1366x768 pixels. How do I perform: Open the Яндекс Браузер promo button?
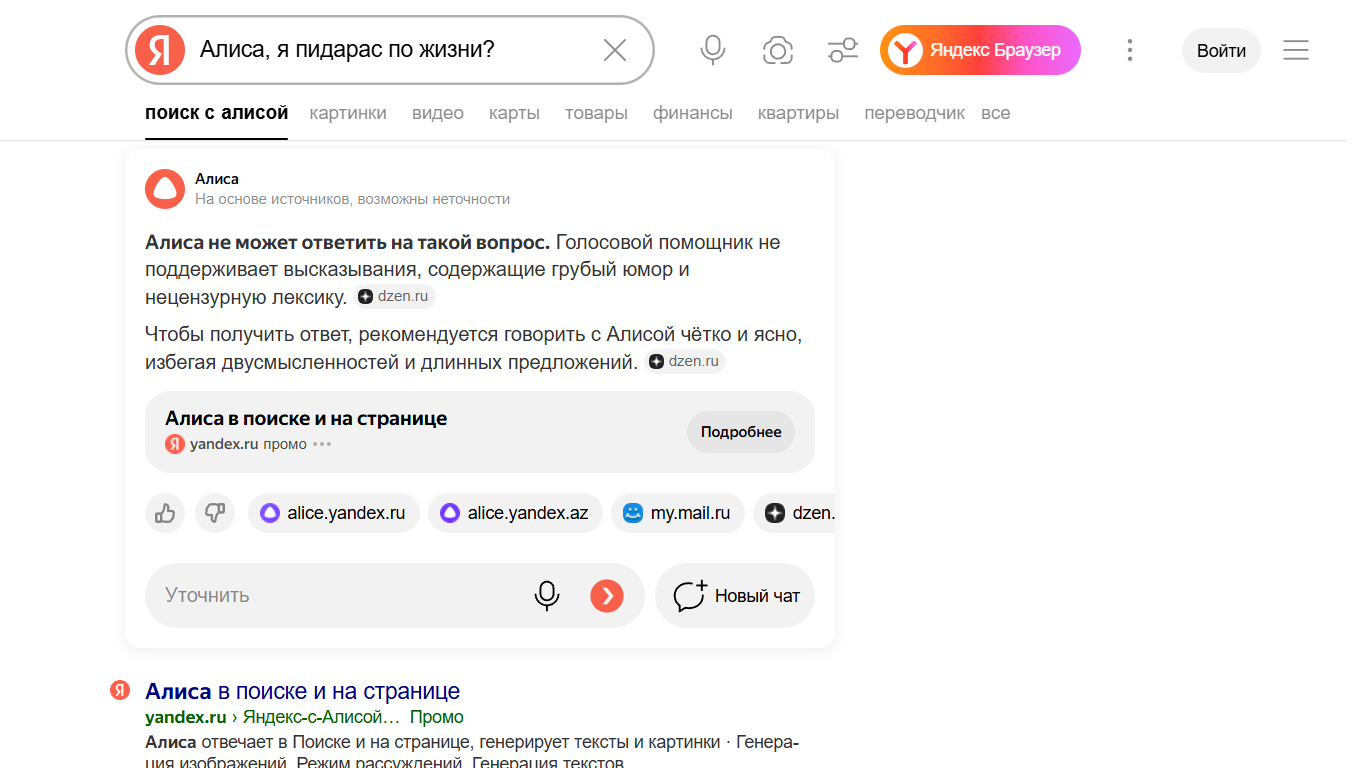[980, 50]
